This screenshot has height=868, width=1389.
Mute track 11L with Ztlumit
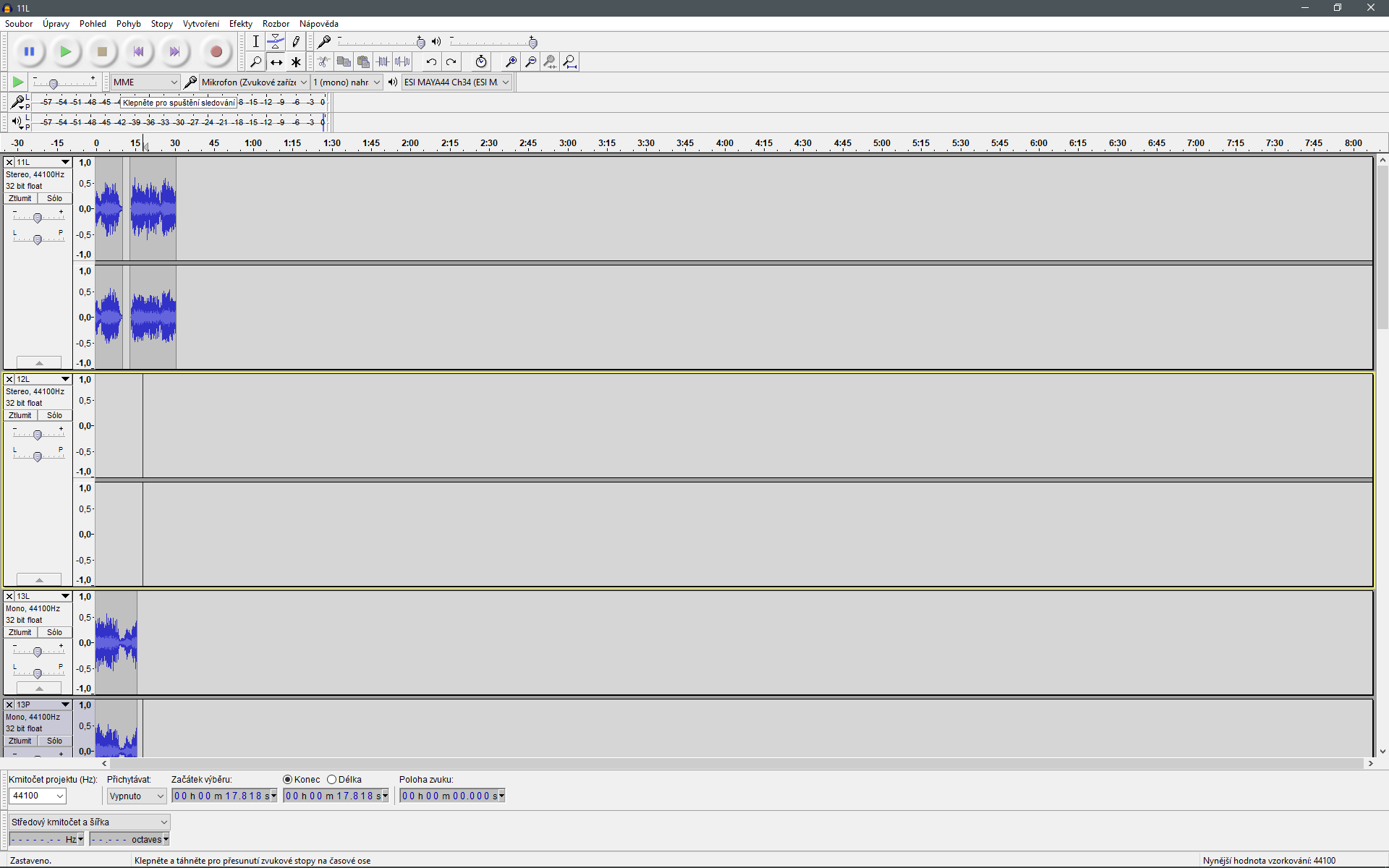(x=20, y=198)
